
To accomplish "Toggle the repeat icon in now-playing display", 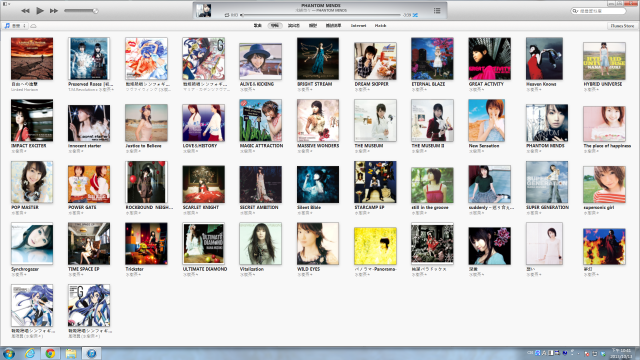I will tap(227, 15).
